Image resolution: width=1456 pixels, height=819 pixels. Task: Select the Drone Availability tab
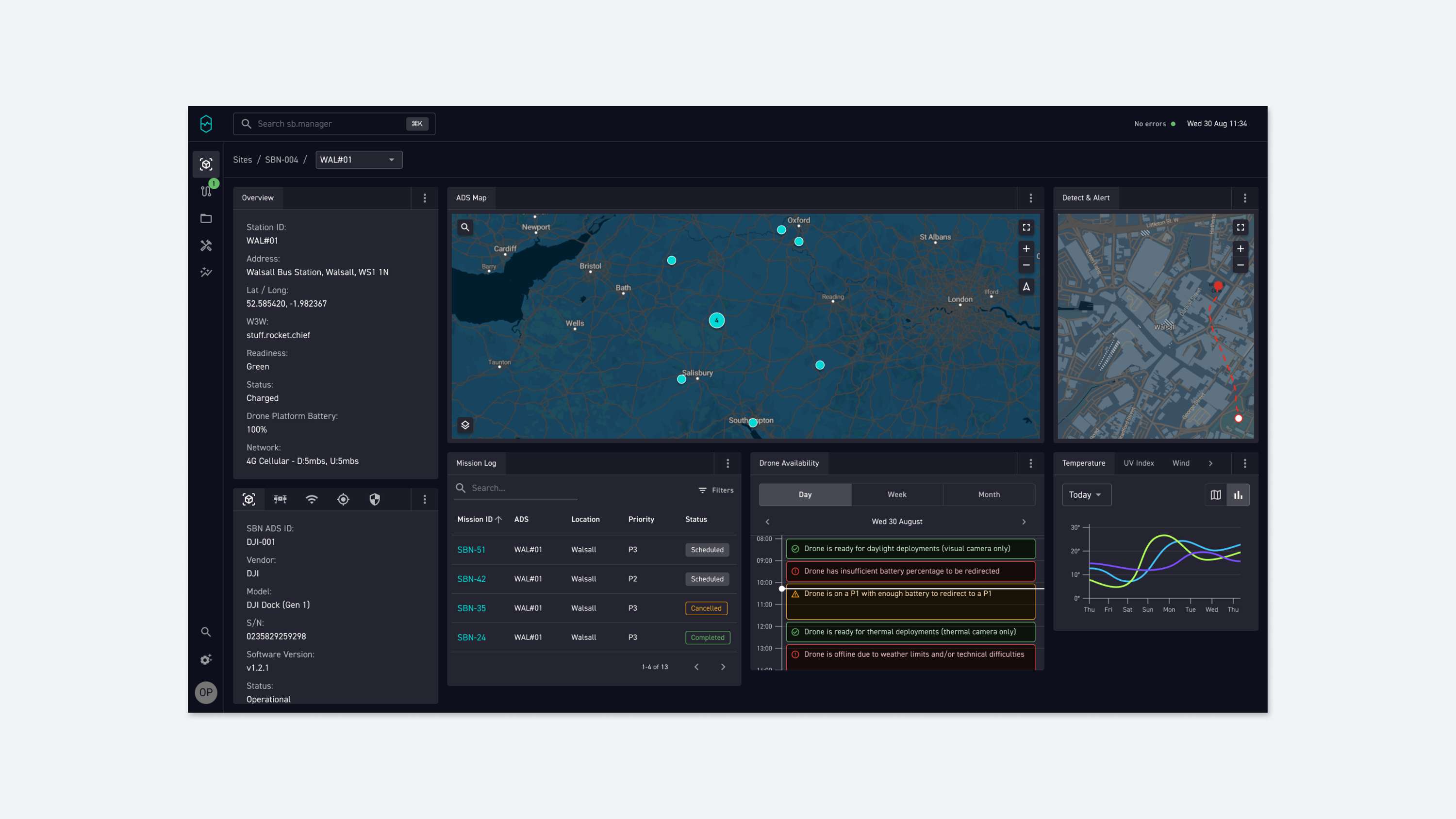click(789, 463)
